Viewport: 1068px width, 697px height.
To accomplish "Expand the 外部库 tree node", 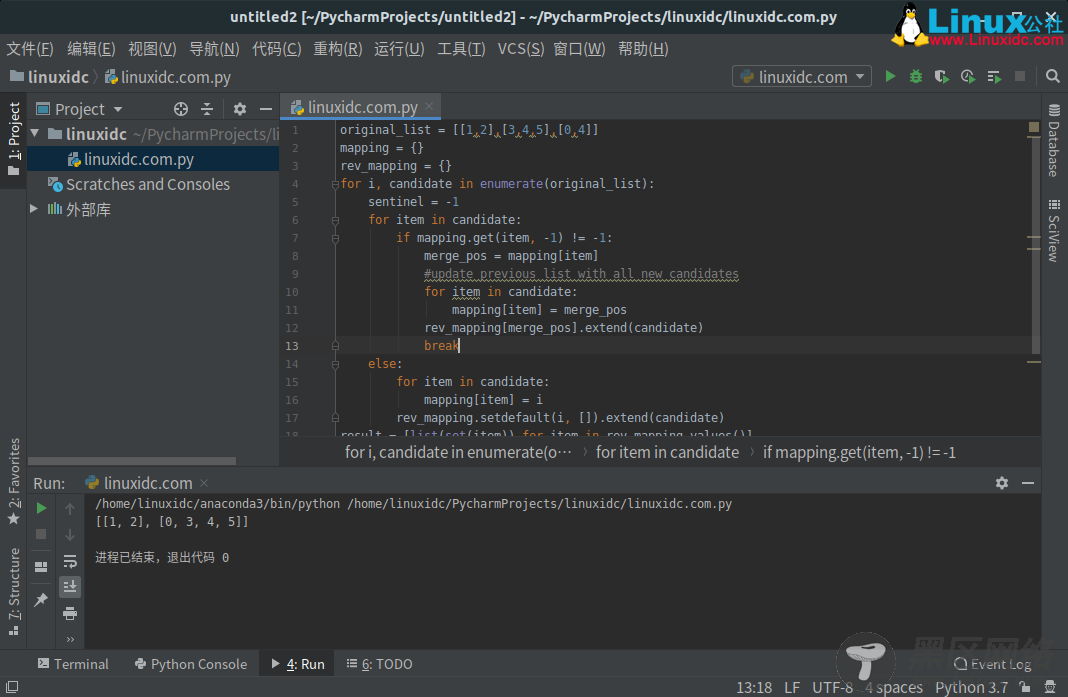I will coord(34,208).
